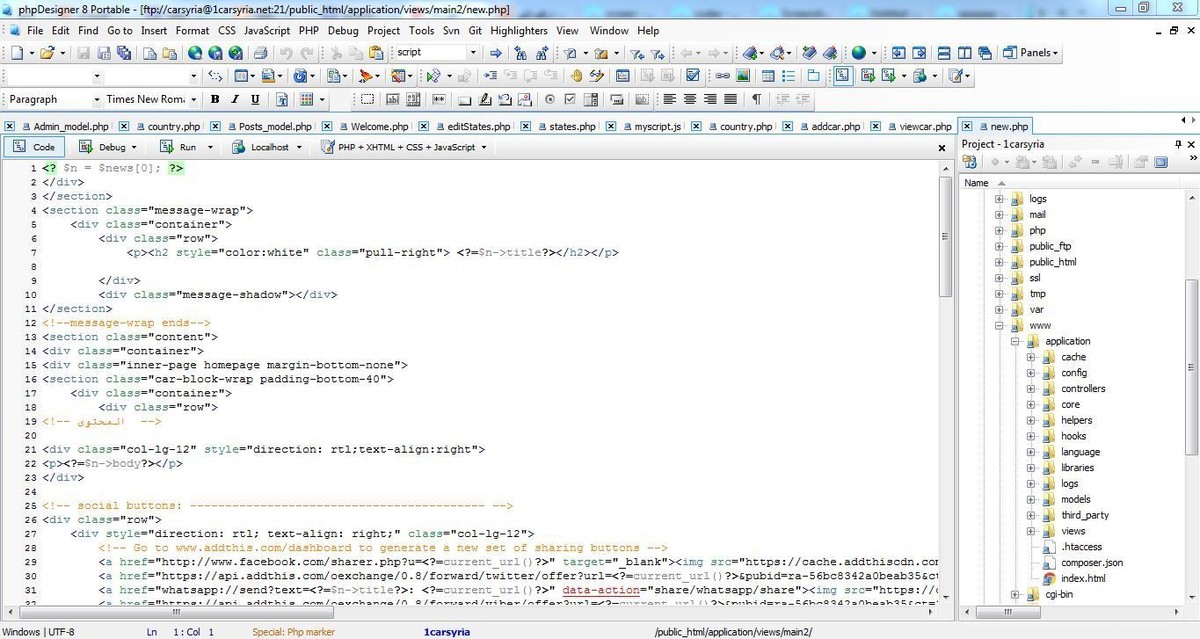
Task: Insert an image using the picture icon
Action: pyautogui.click(x=743, y=76)
